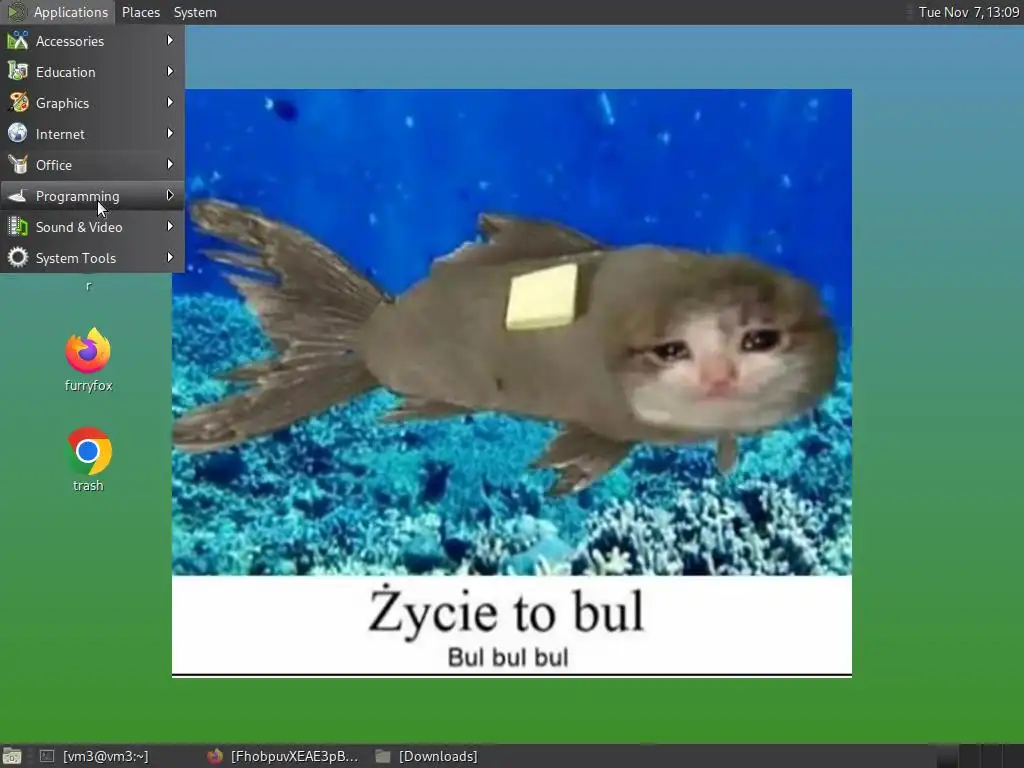Click the Education category icon
This screenshot has height=768, width=1024.
tap(18, 72)
